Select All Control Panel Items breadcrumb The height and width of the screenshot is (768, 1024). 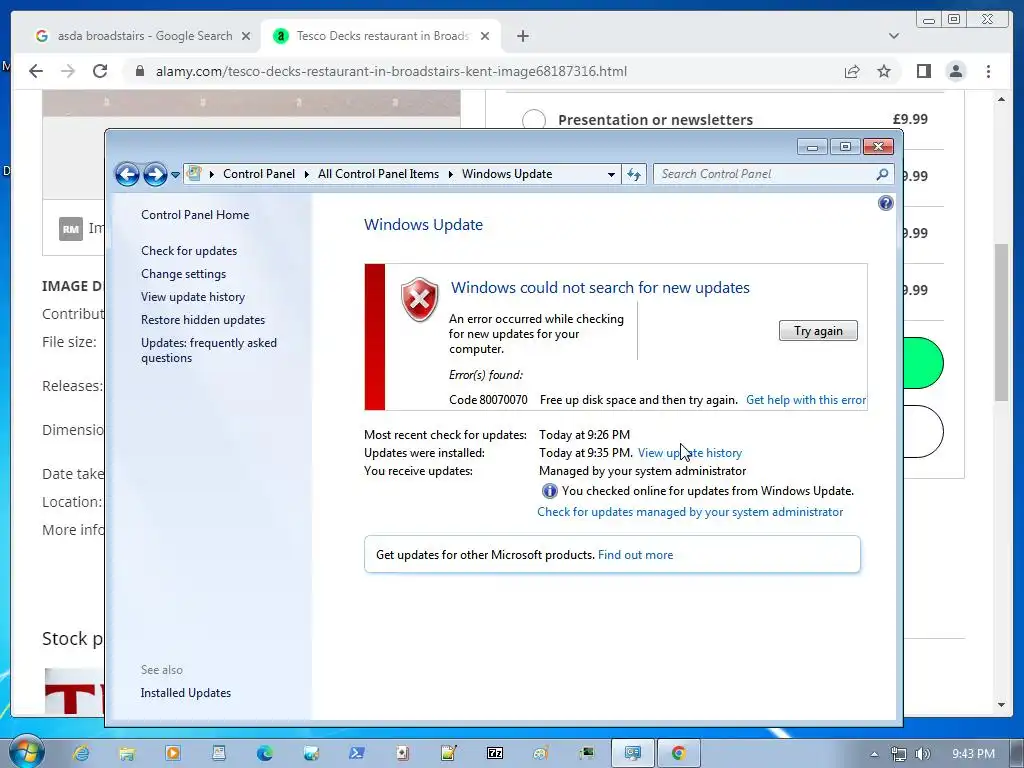click(x=378, y=174)
